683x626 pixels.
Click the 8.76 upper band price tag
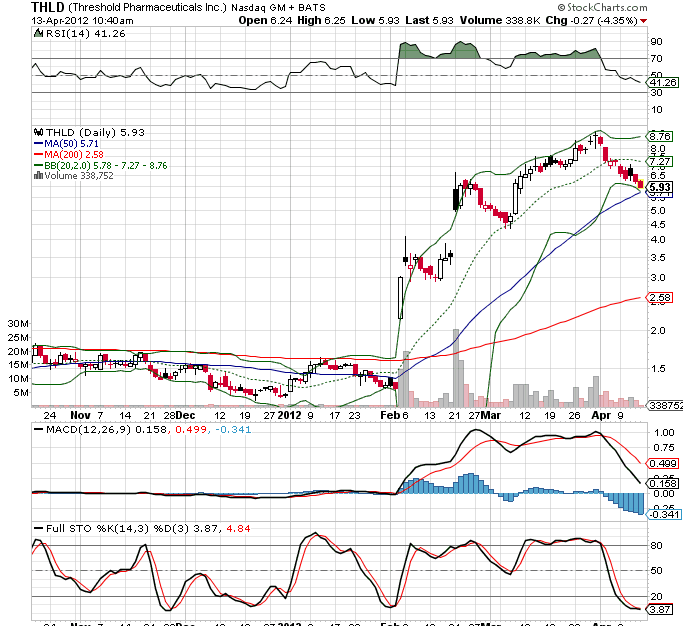coord(659,136)
